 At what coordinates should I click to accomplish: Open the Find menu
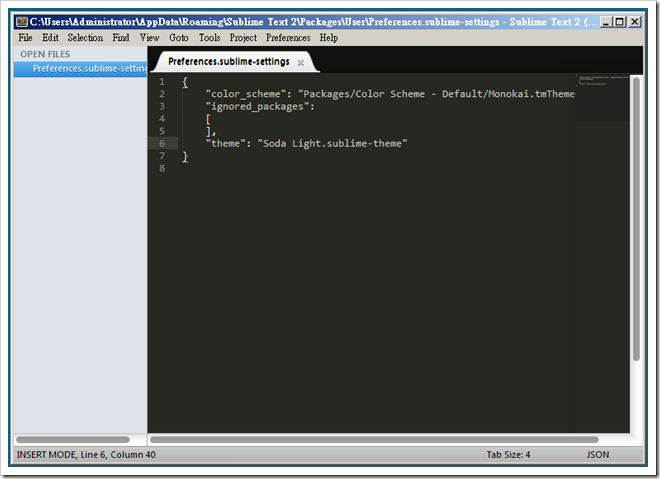(x=121, y=38)
